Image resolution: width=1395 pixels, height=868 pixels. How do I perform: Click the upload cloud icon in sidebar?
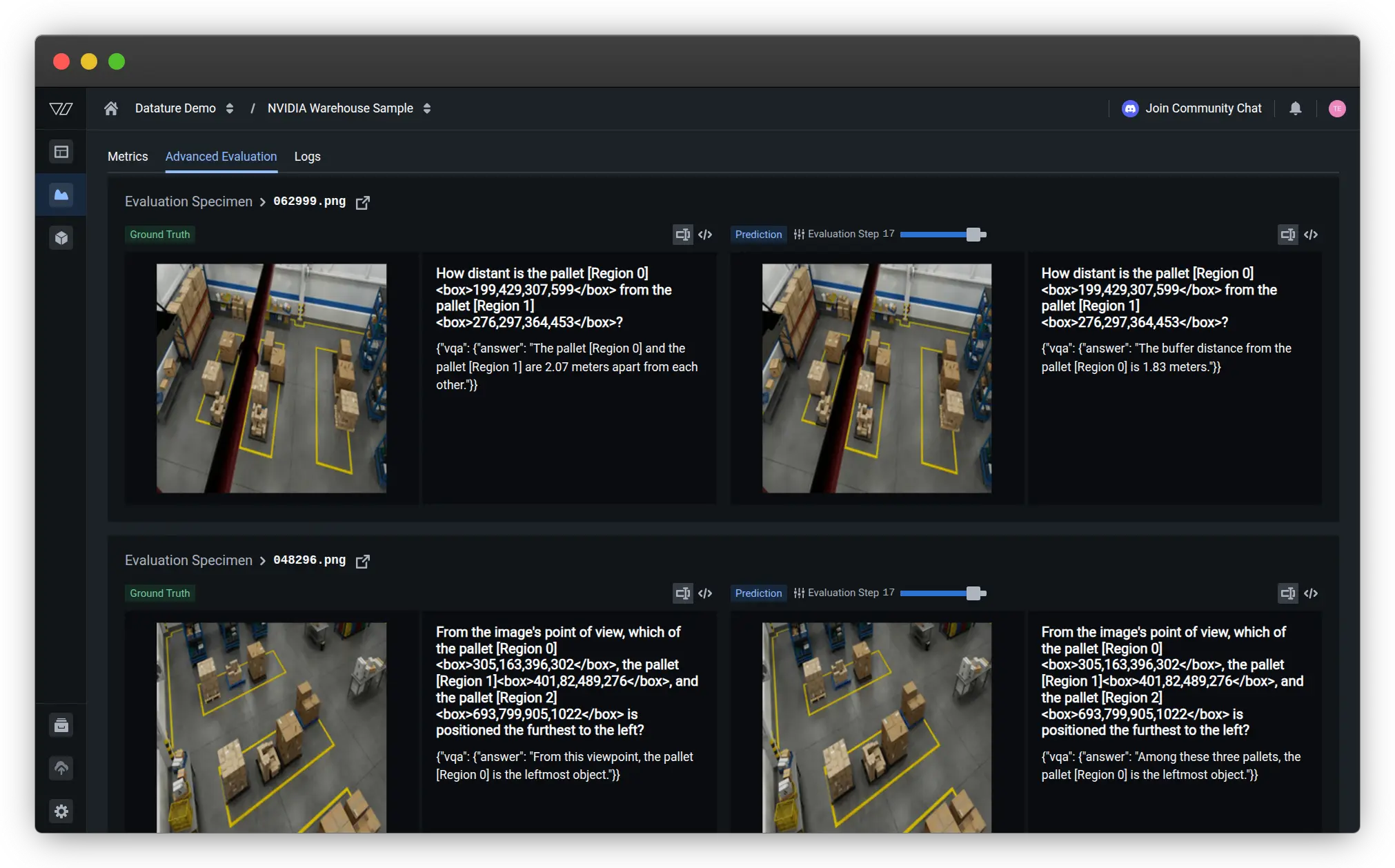61,768
